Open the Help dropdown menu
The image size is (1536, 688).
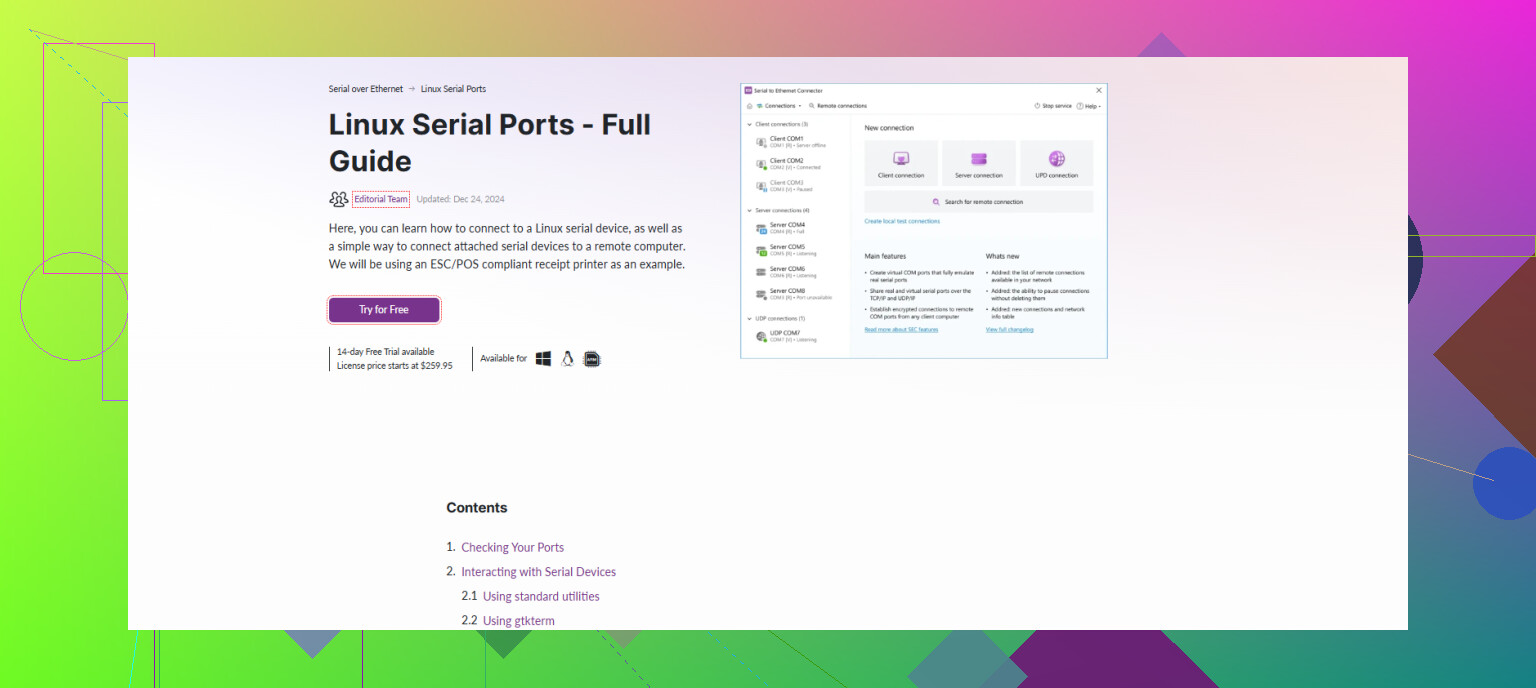(x=1088, y=106)
